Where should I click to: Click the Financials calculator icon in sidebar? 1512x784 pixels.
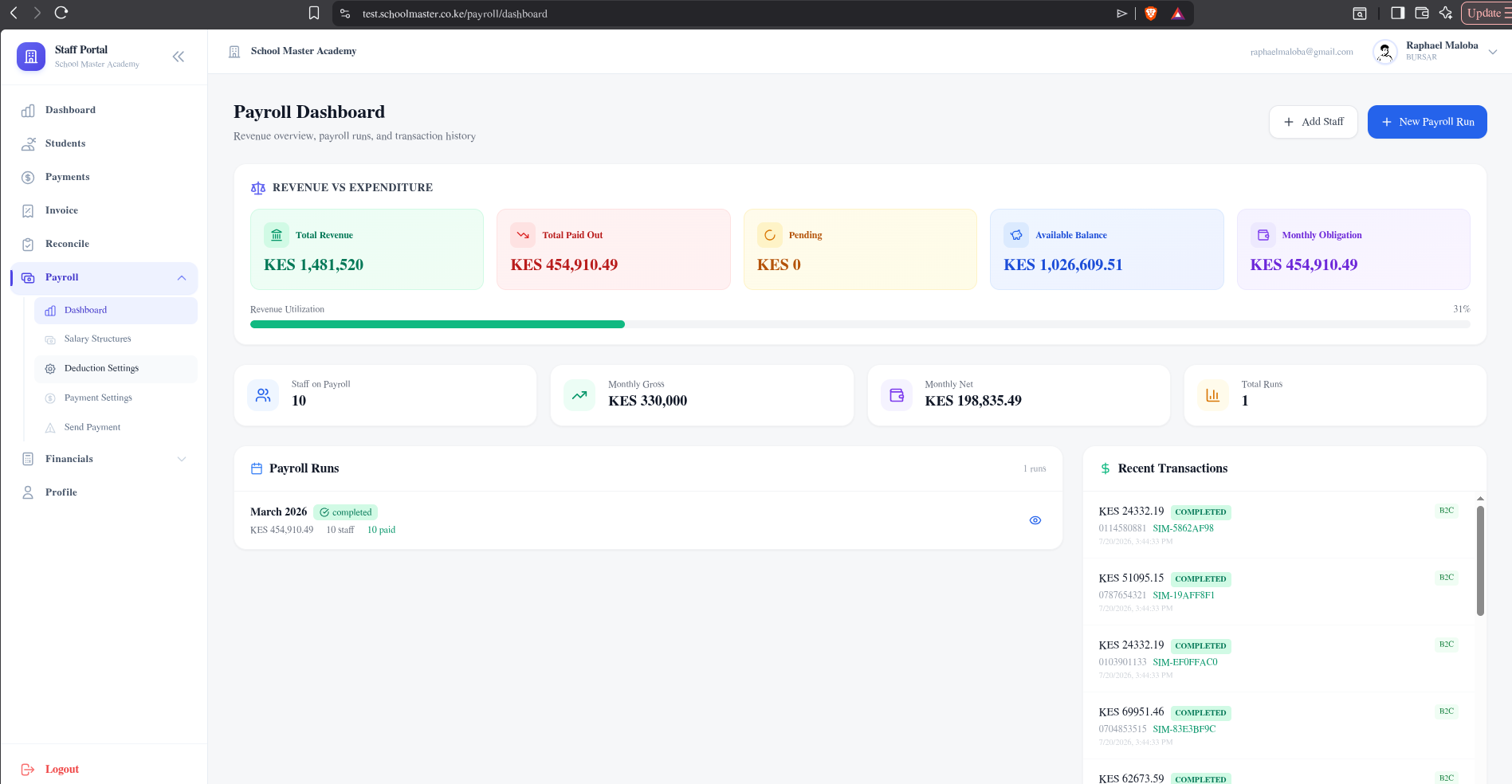pos(28,459)
